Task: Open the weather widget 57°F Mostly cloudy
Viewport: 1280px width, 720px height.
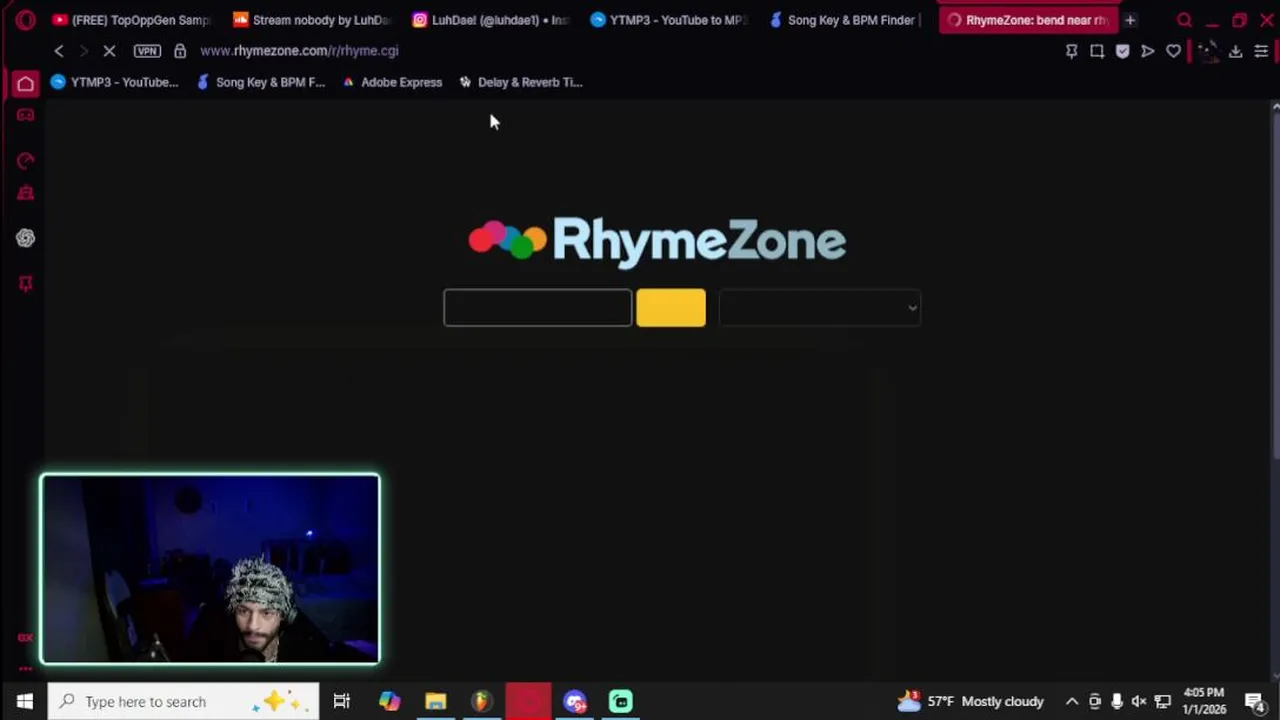Action: [970, 701]
